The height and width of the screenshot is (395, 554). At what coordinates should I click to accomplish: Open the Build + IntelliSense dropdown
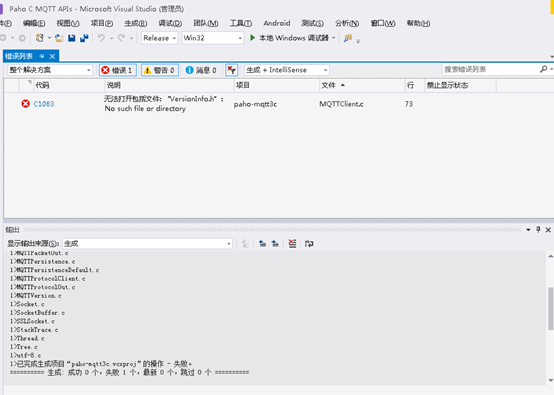tap(287, 70)
